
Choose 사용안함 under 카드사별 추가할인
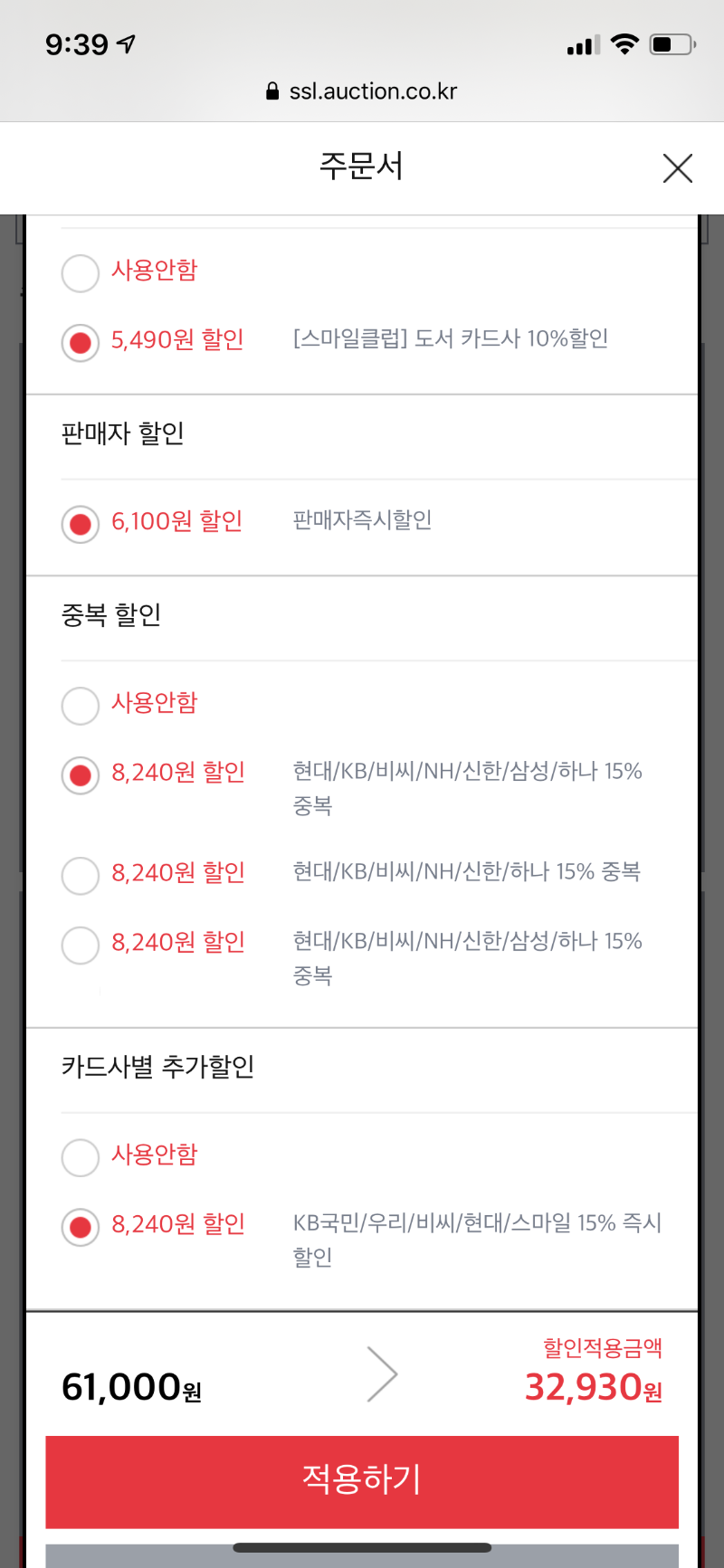click(x=81, y=1157)
